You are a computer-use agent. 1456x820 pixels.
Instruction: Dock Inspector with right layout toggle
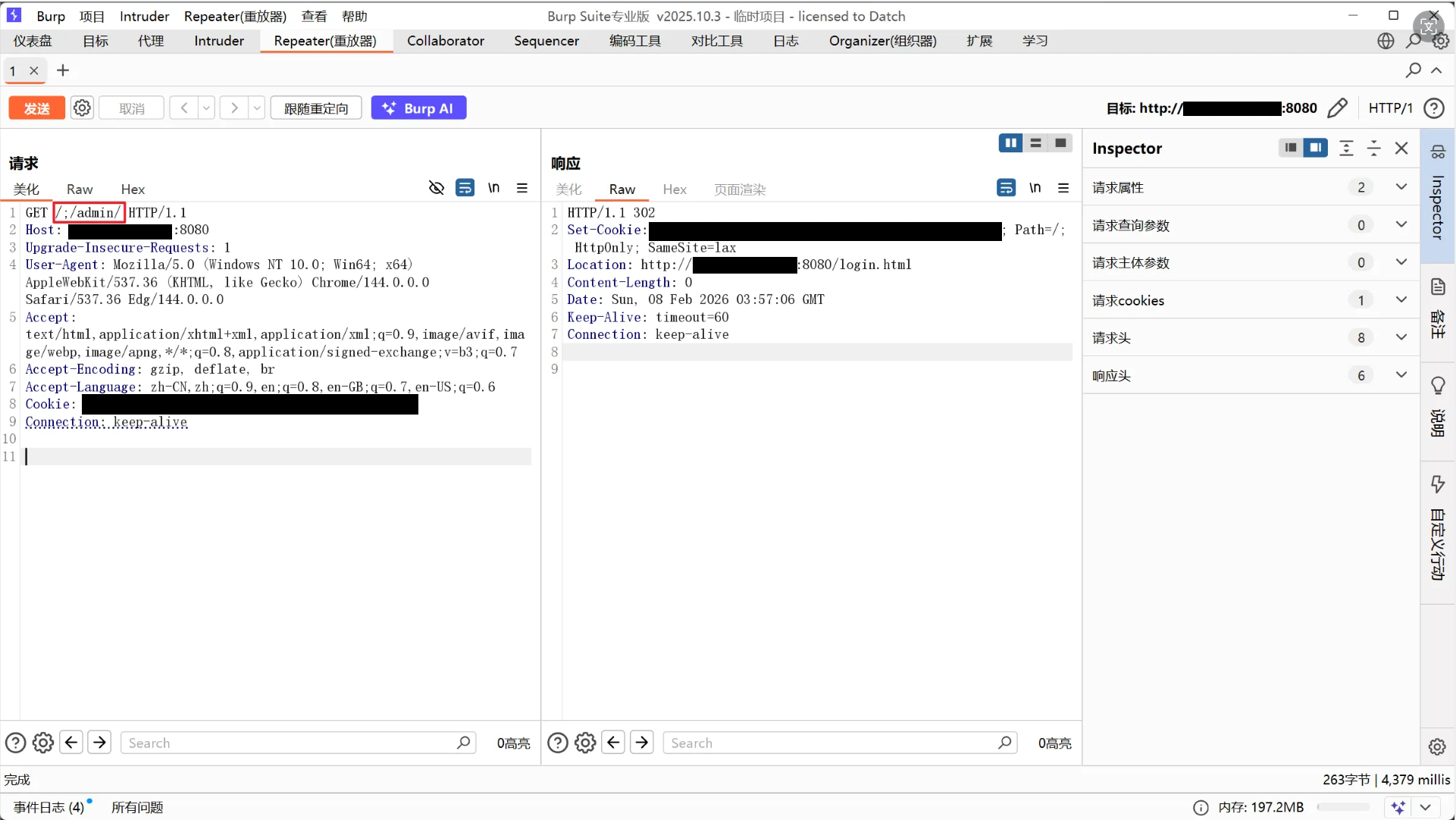(x=1316, y=148)
